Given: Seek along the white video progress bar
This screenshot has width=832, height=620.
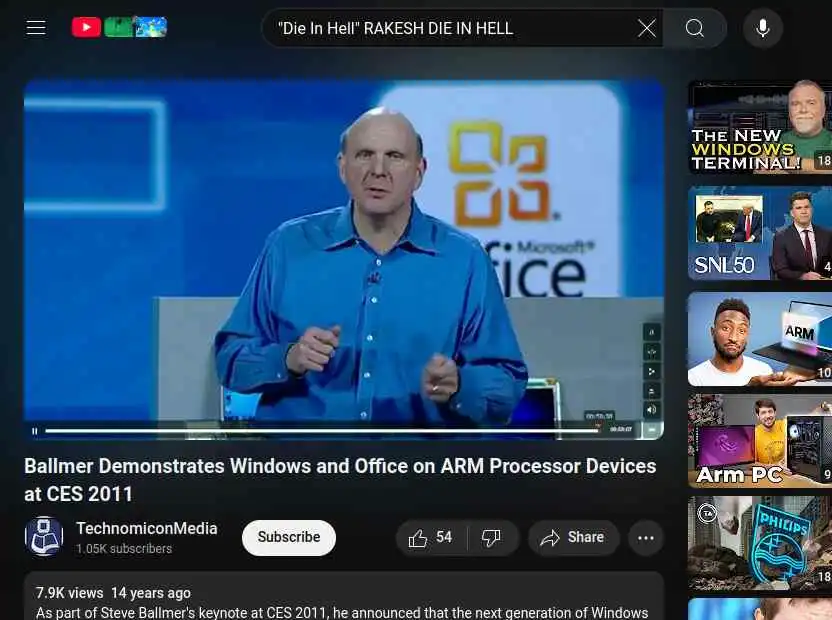Looking at the screenshot, I should (322, 430).
